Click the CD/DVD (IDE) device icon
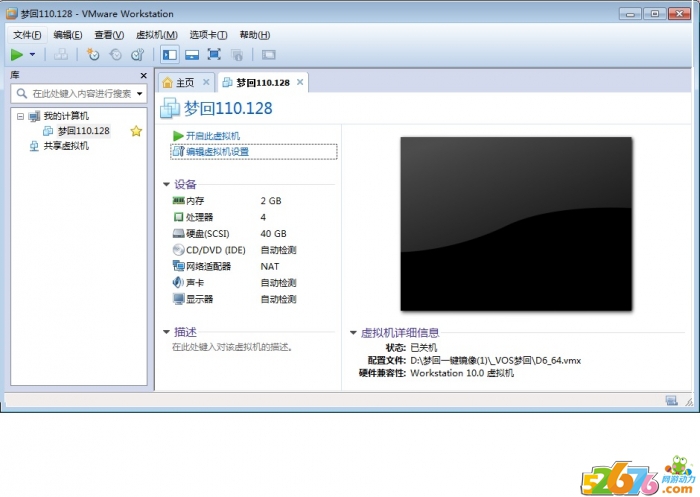Viewport: 700px width, 497px height. (178, 250)
